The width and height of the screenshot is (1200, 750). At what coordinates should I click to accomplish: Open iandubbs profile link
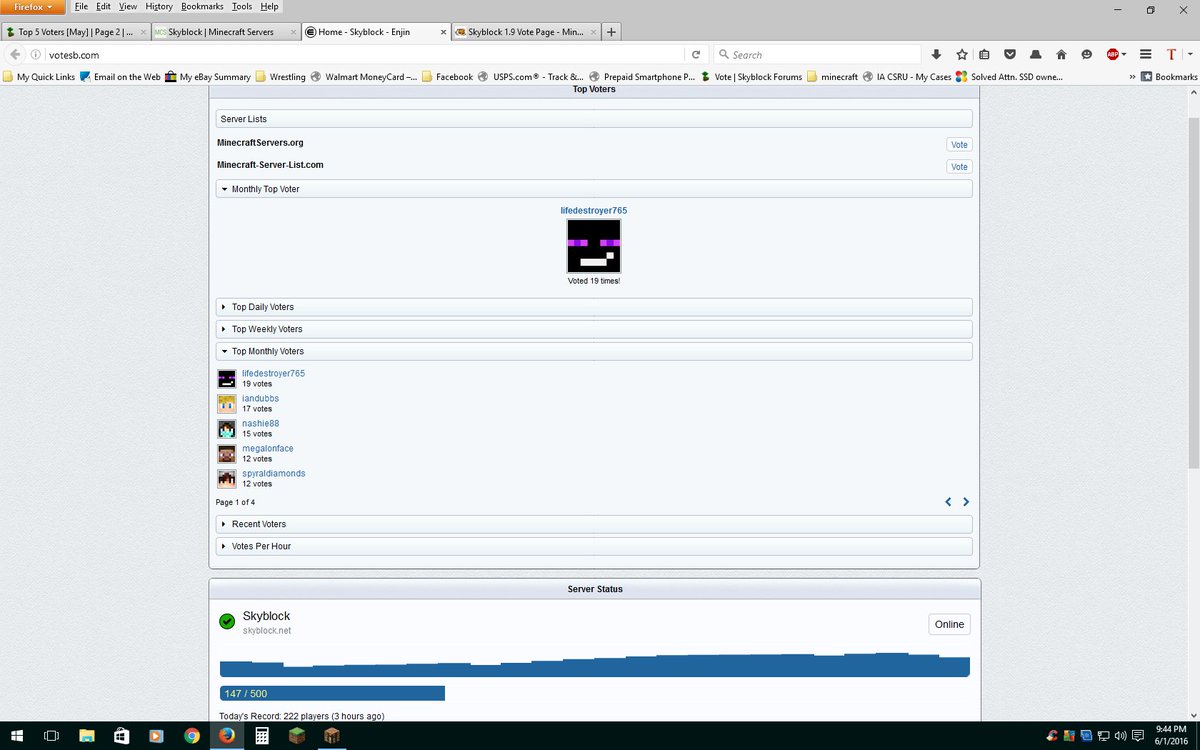pyautogui.click(x=260, y=398)
